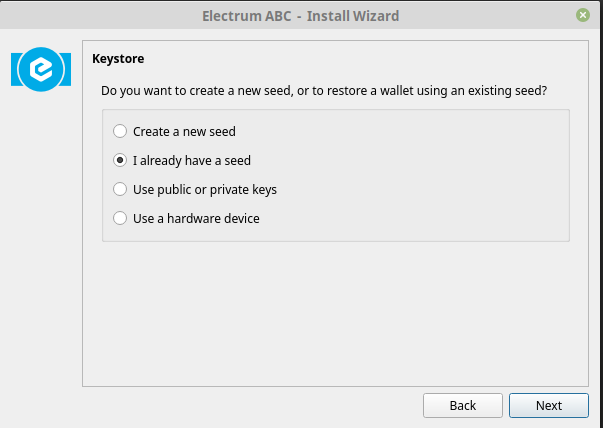The height and width of the screenshot is (428, 603).
Task: Click the white e glyph inside the logo
Action: pyautogui.click(x=42, y=70)
